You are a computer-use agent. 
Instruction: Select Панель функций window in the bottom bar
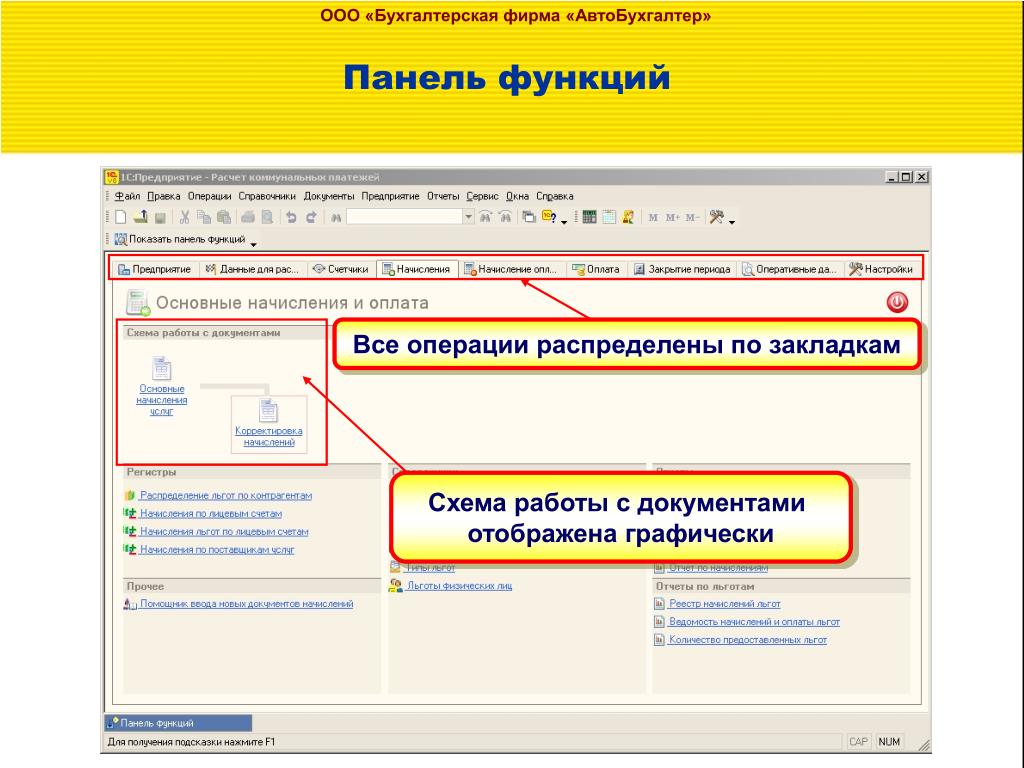(158, 723)
